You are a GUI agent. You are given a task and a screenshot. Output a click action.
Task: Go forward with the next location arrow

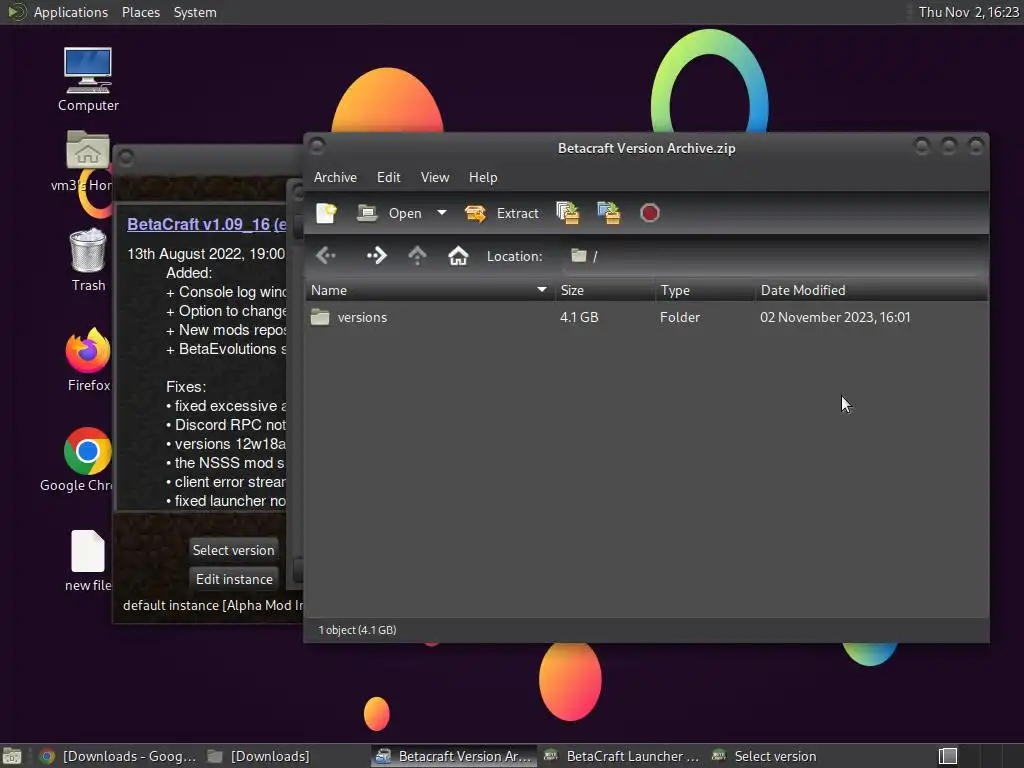pos(376,255)
